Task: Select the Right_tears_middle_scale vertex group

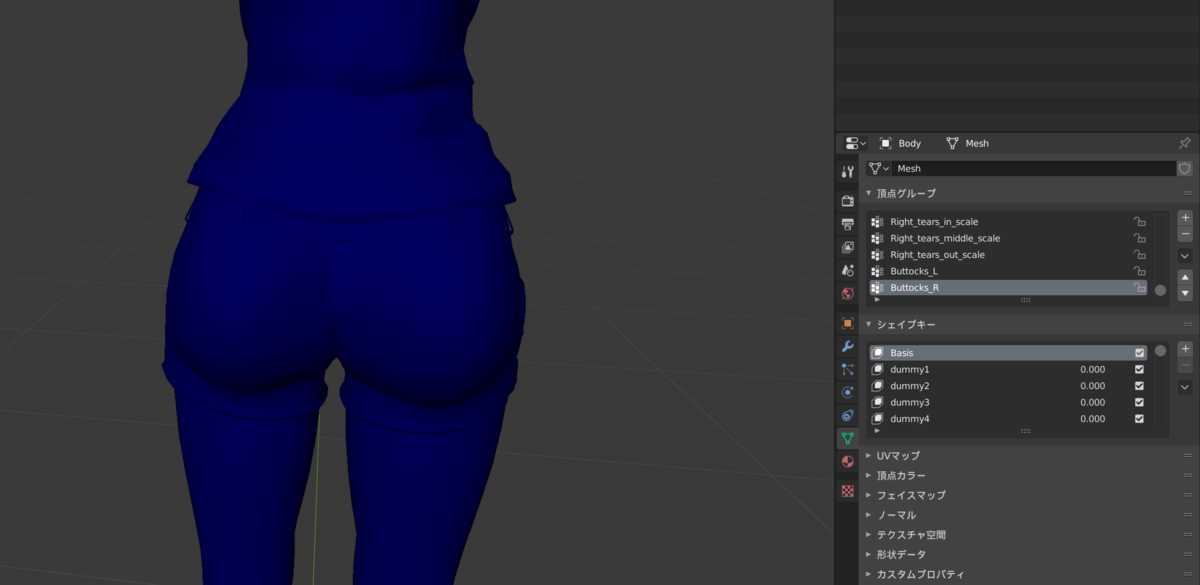Action: tap(1009, 238)
